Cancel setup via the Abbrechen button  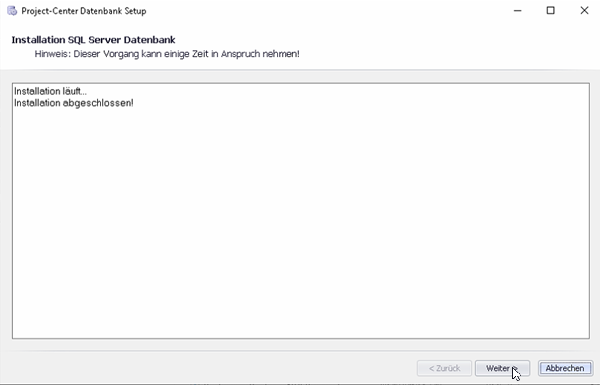pos(565,368)
